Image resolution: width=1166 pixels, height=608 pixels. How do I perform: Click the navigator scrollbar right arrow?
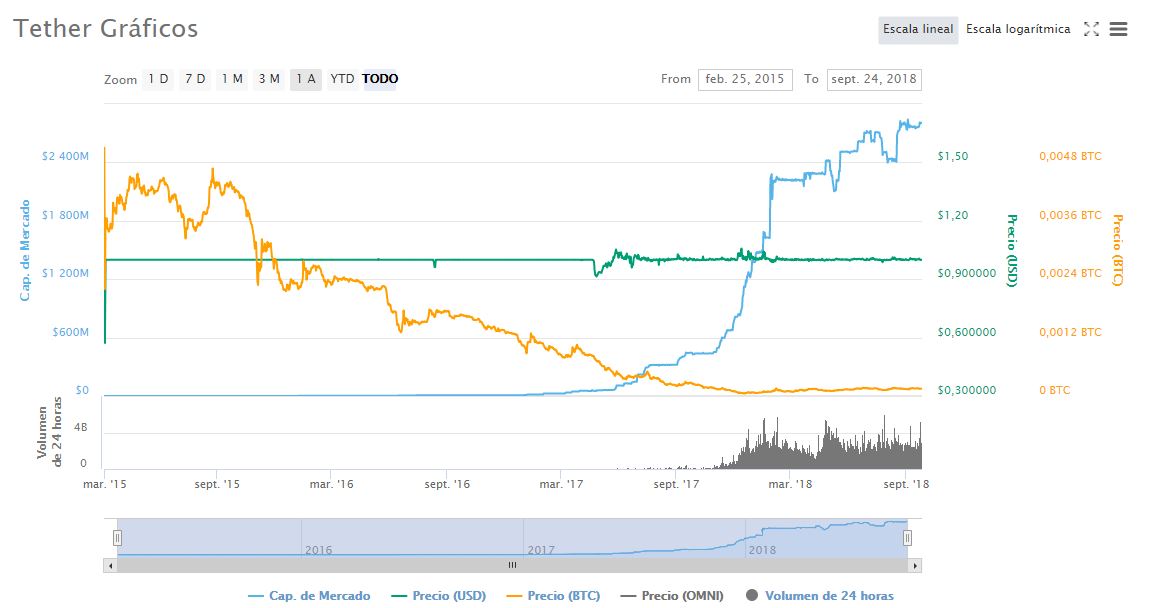(x=915, y=566)
